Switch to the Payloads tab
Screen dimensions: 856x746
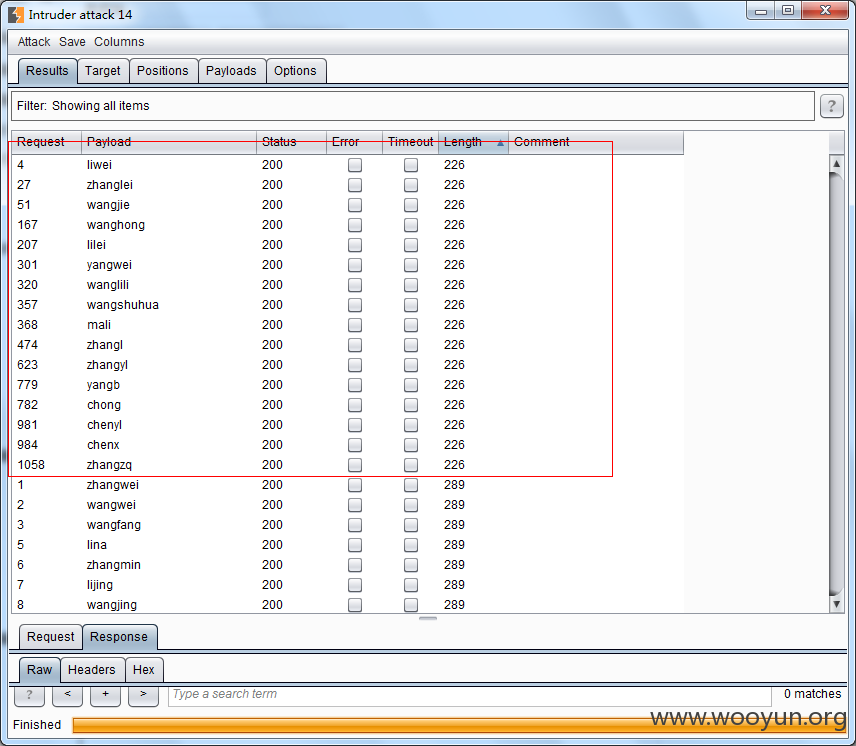(231, 71)
